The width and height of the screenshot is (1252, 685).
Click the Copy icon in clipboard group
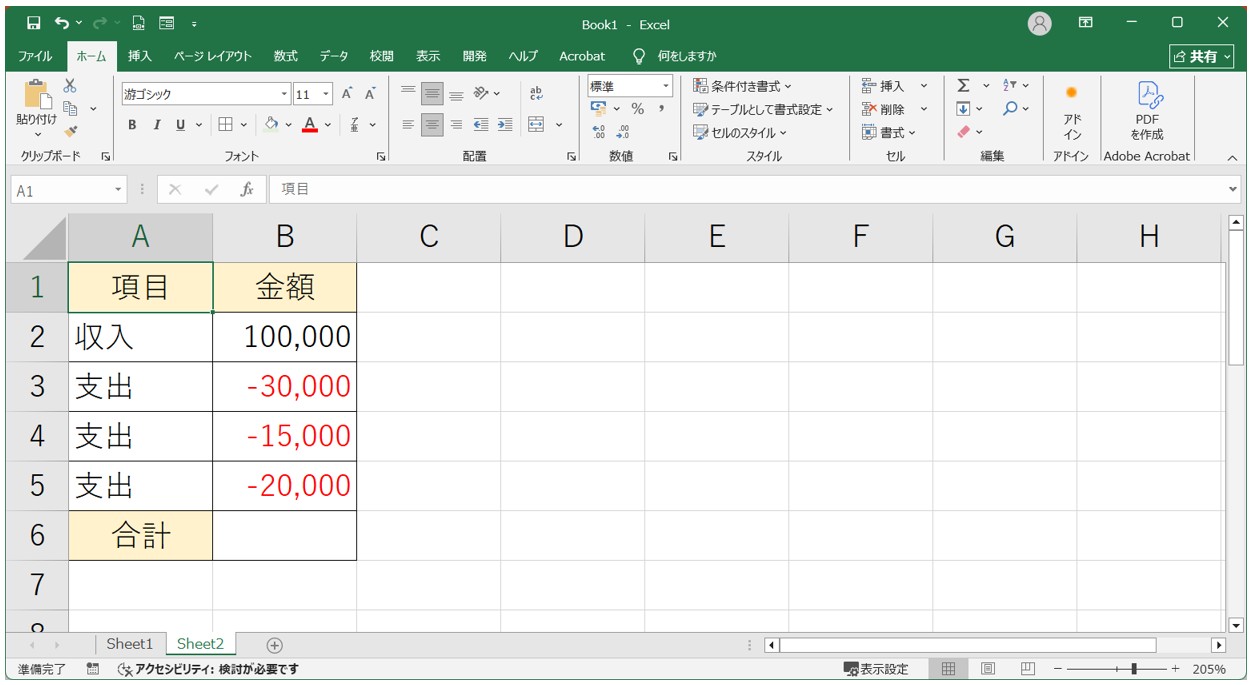pyautogui.click(x=70, y=108)
